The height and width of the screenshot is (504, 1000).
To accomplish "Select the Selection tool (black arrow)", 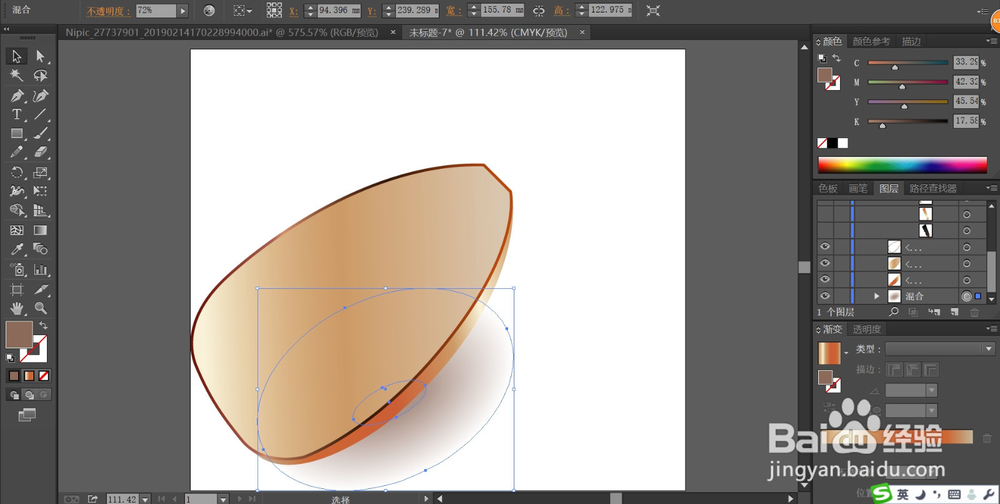I will tap(17, 56).
